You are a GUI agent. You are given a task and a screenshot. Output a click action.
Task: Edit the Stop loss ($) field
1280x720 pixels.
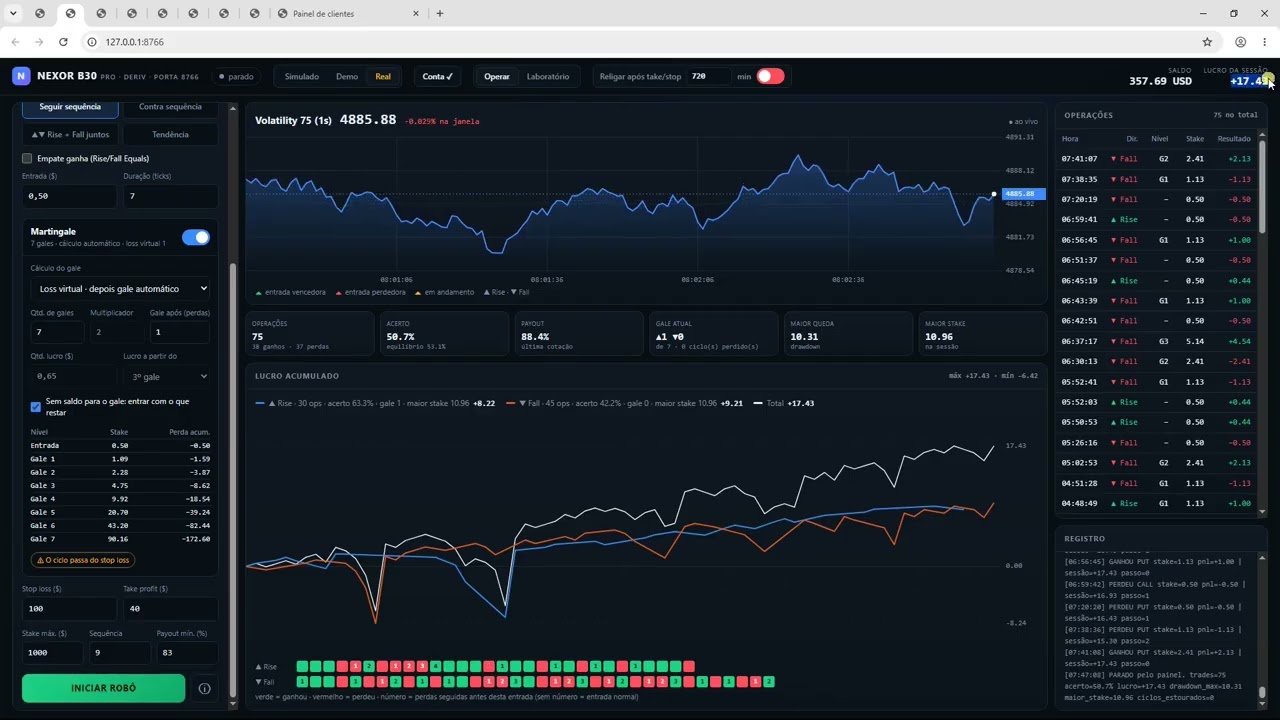(x=70, y=608)
